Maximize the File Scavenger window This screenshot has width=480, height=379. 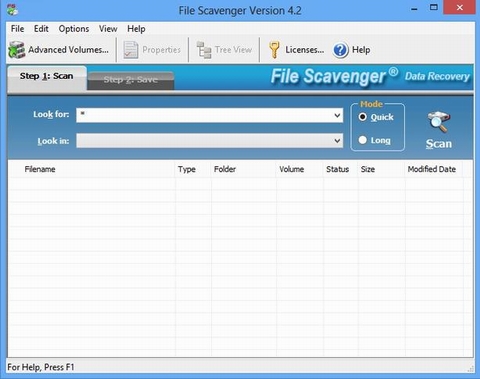point(434,8)
